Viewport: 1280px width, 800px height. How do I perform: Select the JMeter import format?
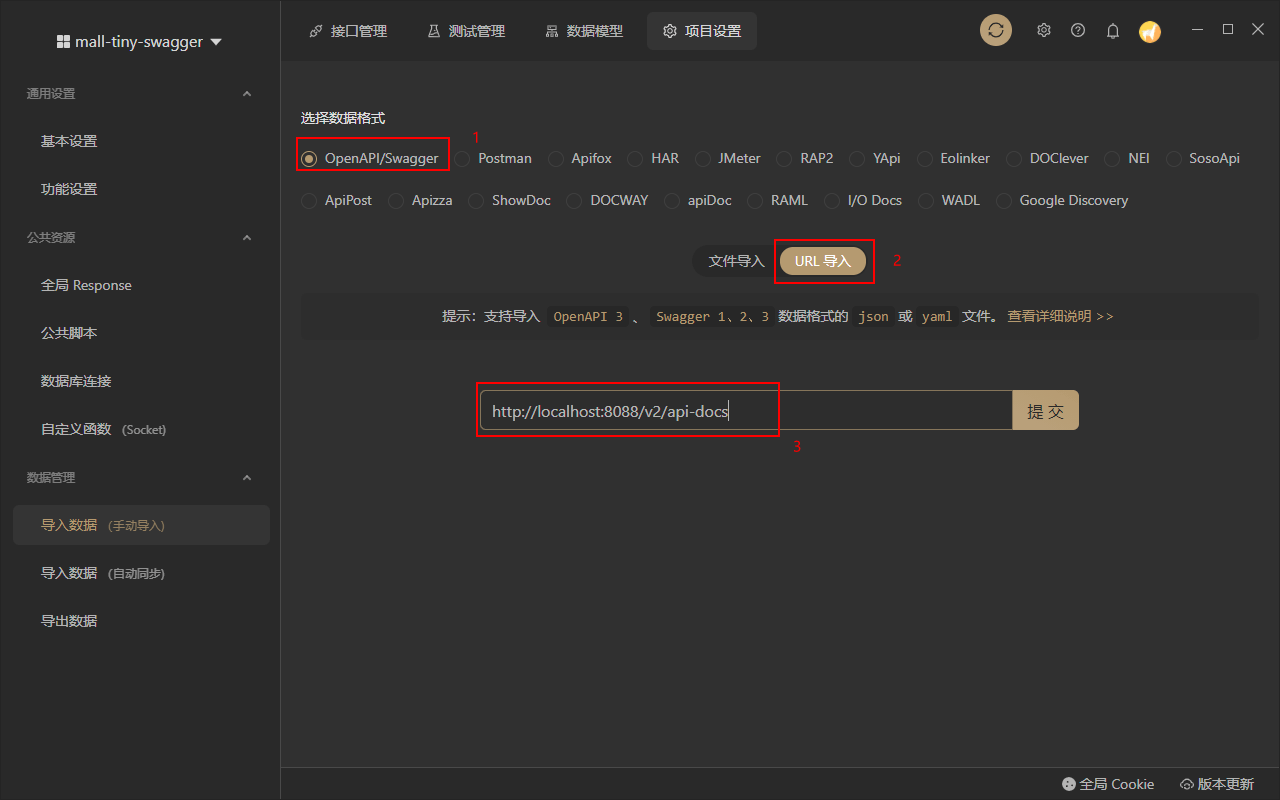coord(702,158)
